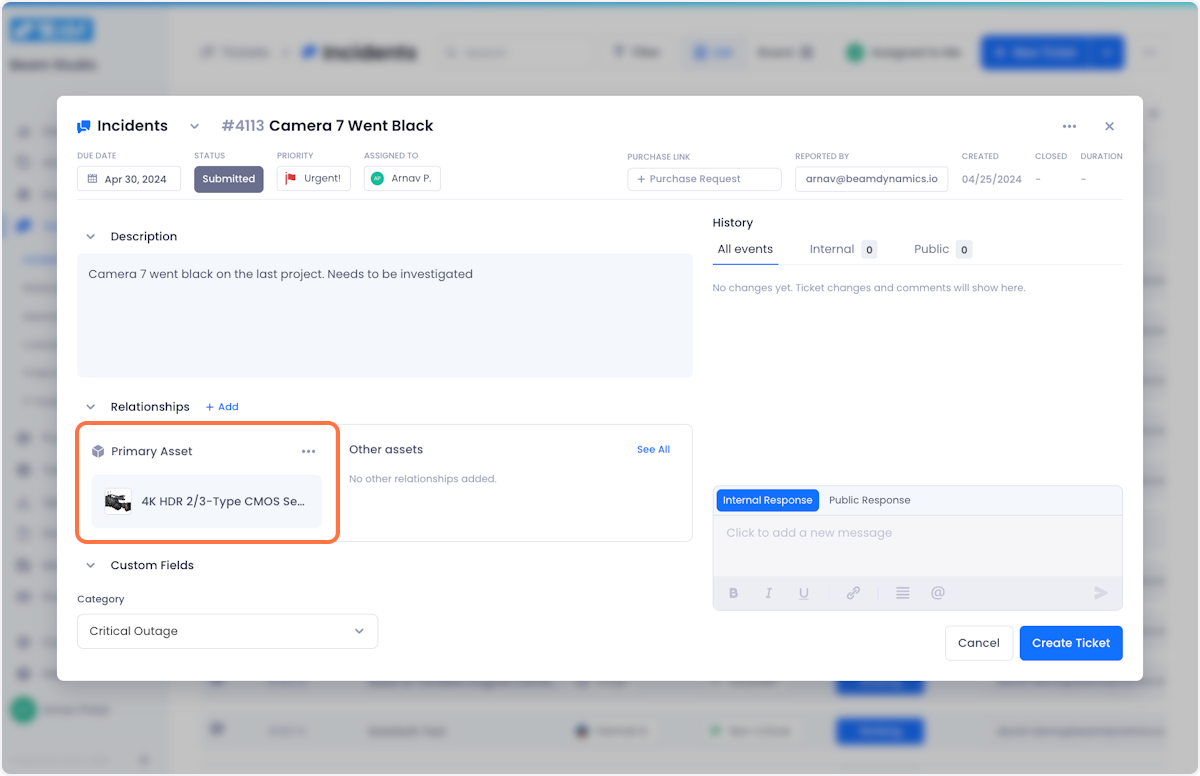Change the Urgent! priority flag
The height and width of the screenshot is (776, 1200).
[314, 179]
